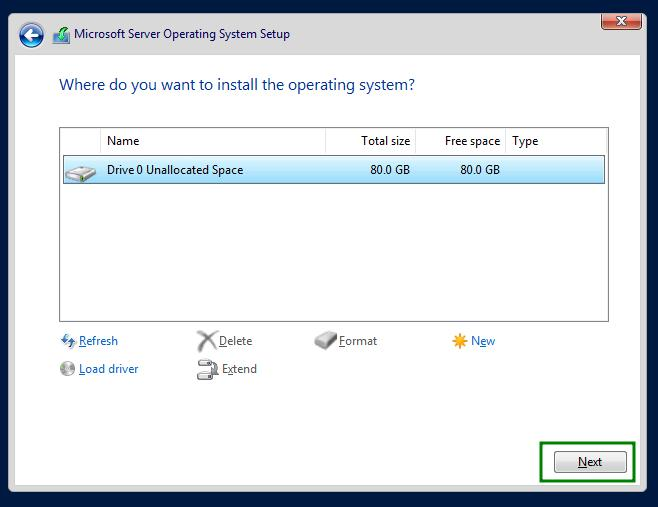The height and width of the screenshot is (507, 658).
Task: Open the Load driver link
Action: point(109,369)
